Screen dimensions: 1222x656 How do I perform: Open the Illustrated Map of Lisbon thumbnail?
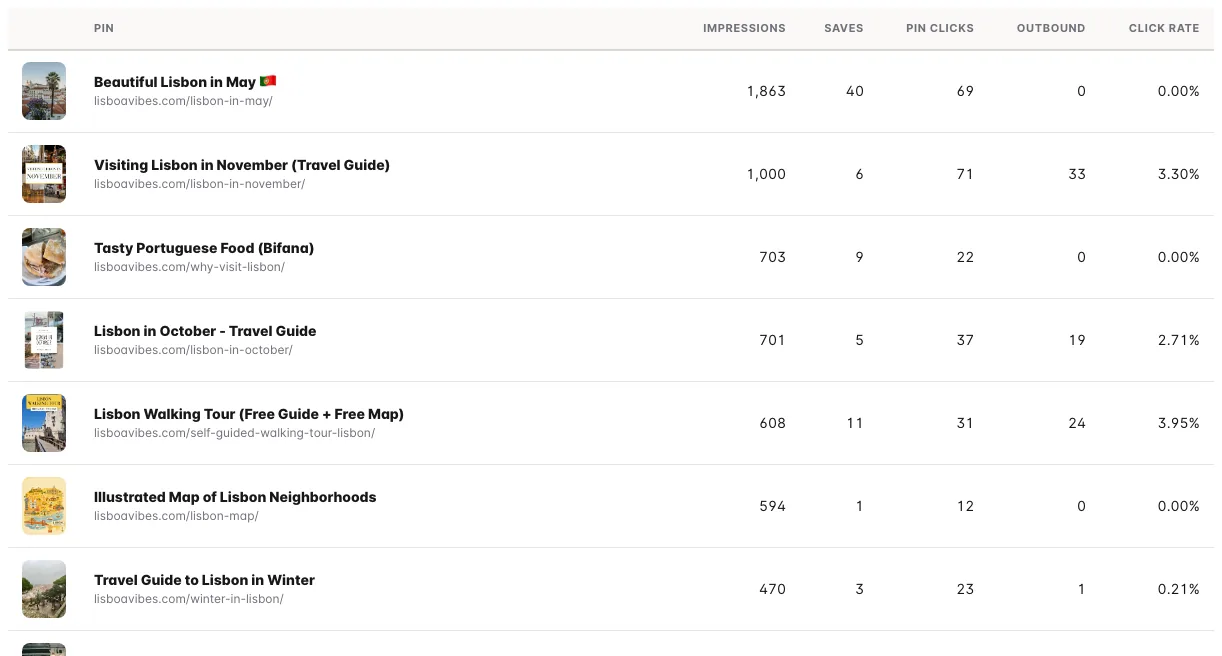pos(44,506)
